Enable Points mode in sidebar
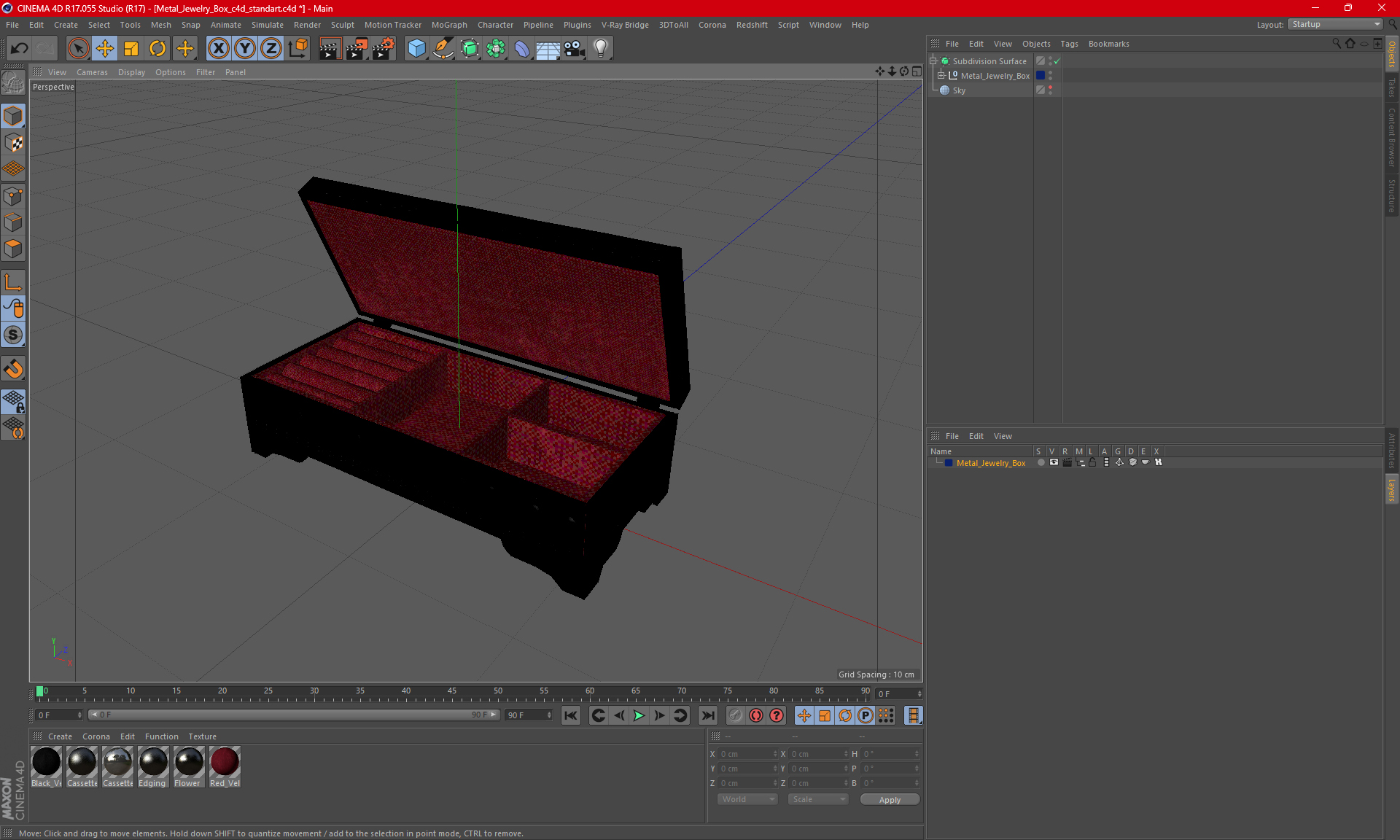The height and width of the screenshot is (840, 1400). point(13,196)
